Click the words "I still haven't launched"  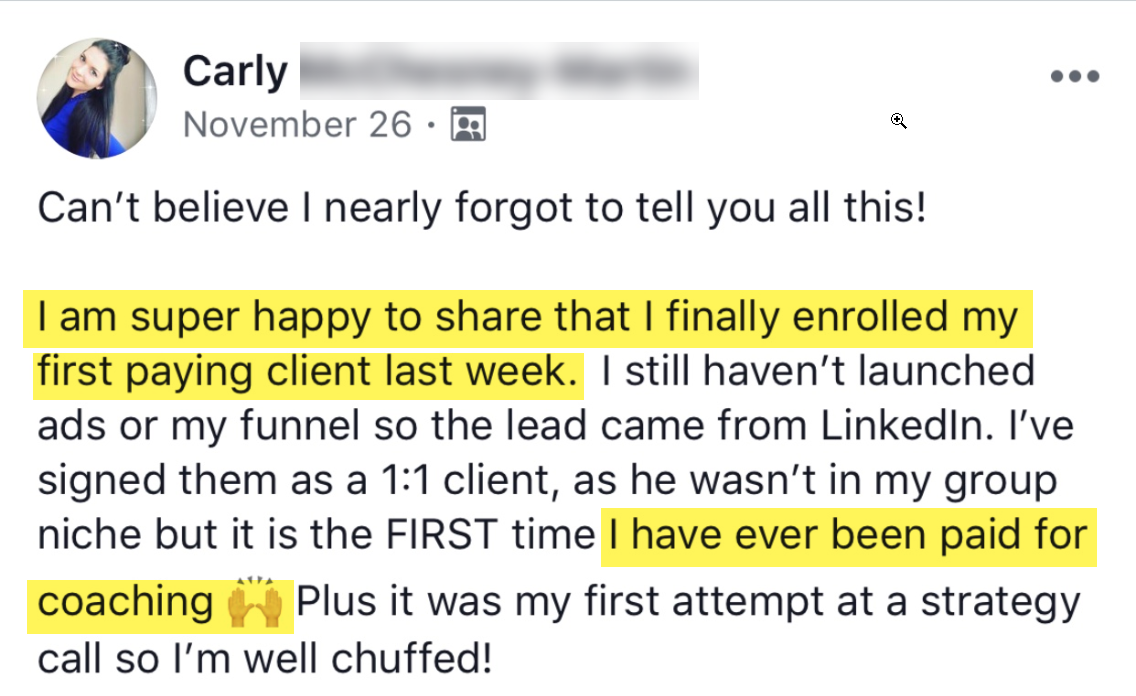click(815, 372)
